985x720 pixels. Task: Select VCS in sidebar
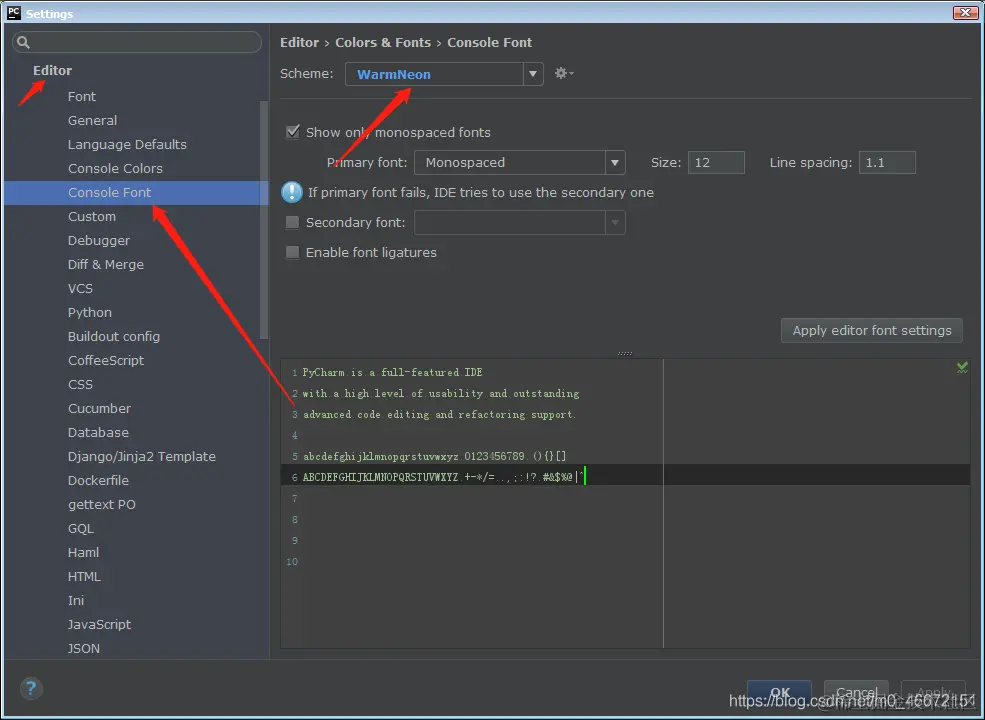(80, 288)
